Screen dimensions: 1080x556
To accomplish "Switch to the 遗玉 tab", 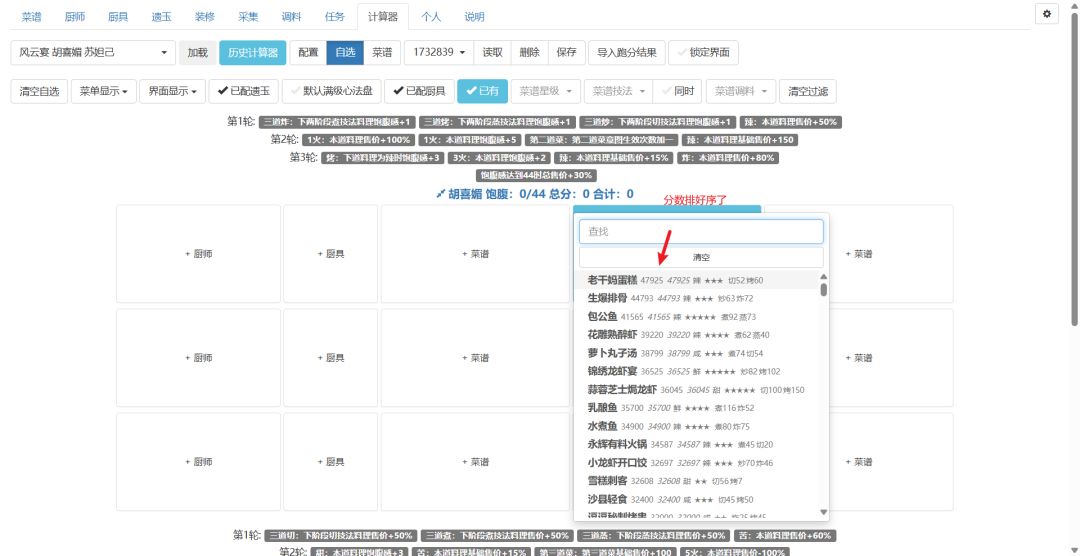I will 162,17.
